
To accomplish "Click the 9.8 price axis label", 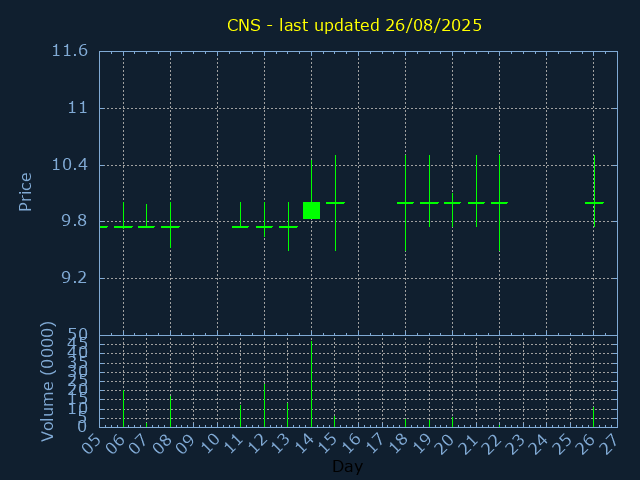I will pos(74,221).
